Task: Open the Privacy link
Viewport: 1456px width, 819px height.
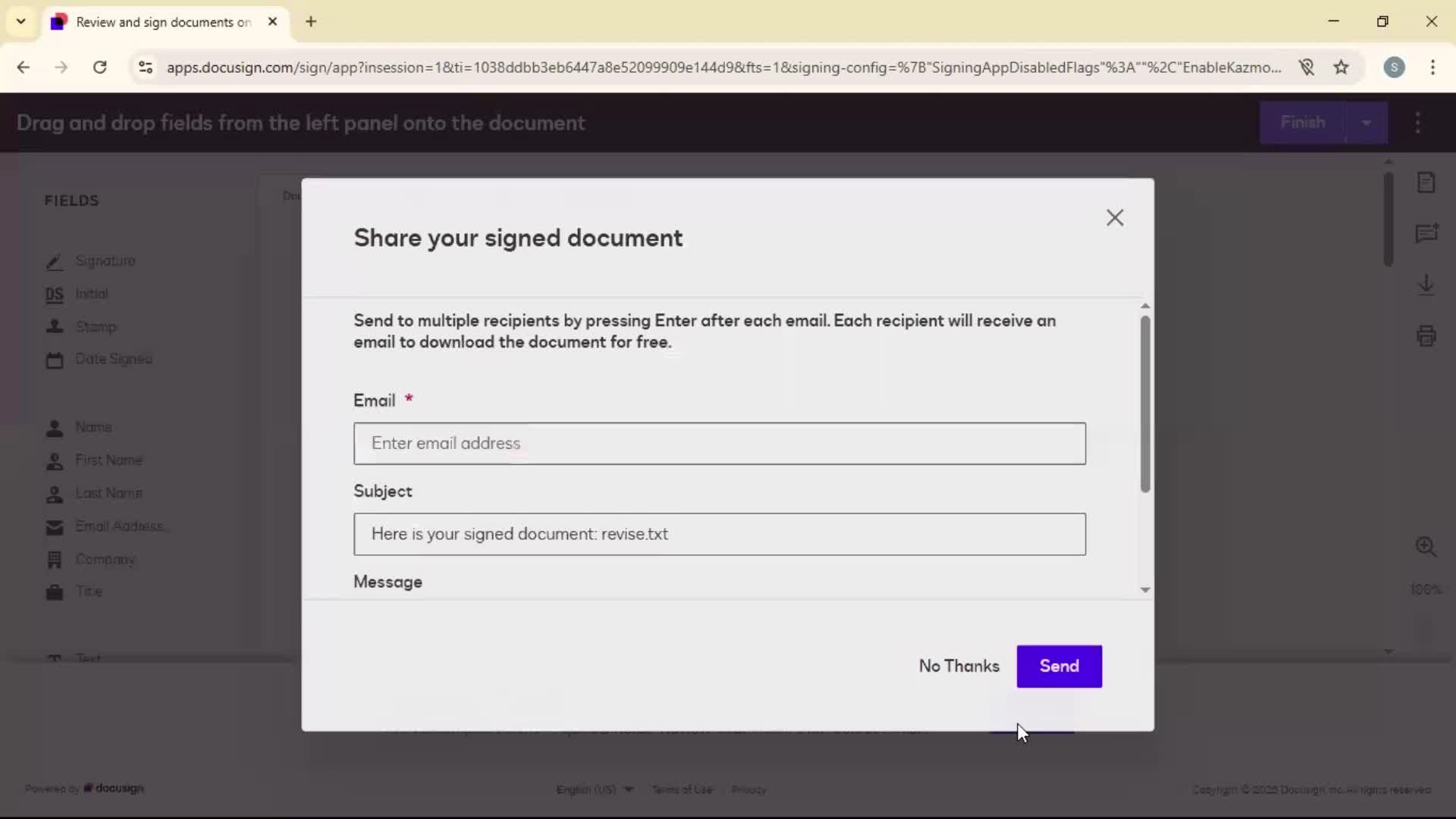Action: (x=748, y=789)
